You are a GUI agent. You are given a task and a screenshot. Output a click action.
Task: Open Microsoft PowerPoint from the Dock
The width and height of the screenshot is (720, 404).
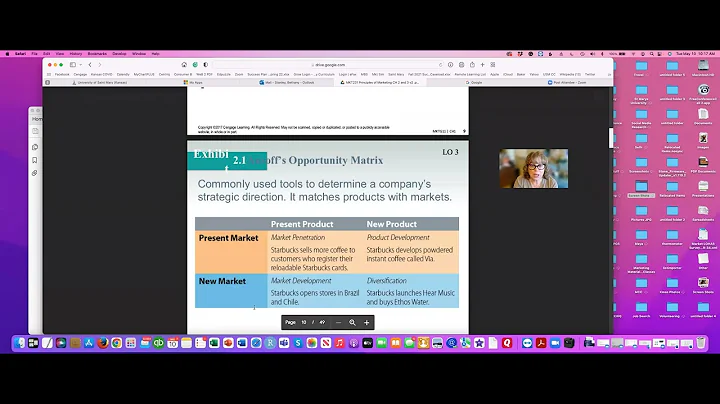pyautogui.click(x=228, y=343)
